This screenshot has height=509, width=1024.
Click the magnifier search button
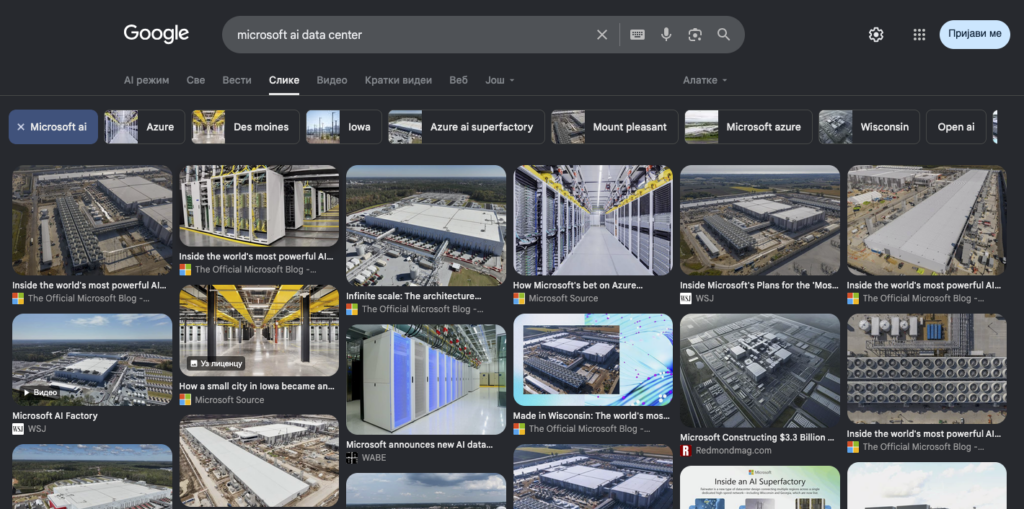[x=724, y=35]
